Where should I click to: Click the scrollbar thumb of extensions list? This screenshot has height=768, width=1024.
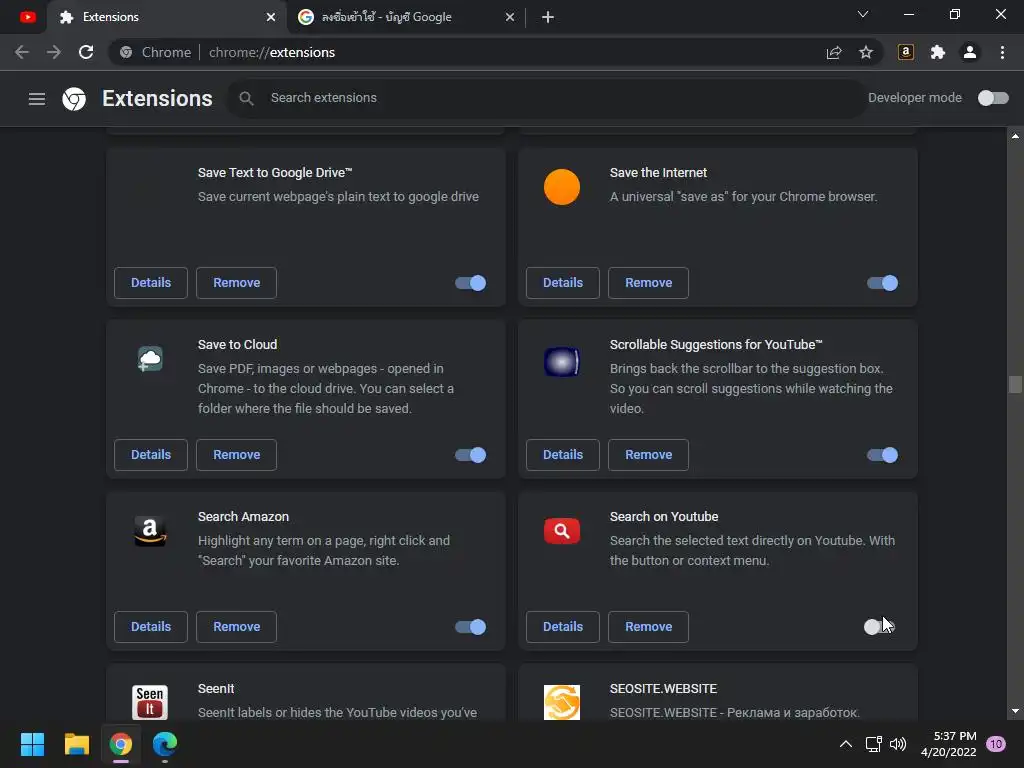(x=1015, y=384)
